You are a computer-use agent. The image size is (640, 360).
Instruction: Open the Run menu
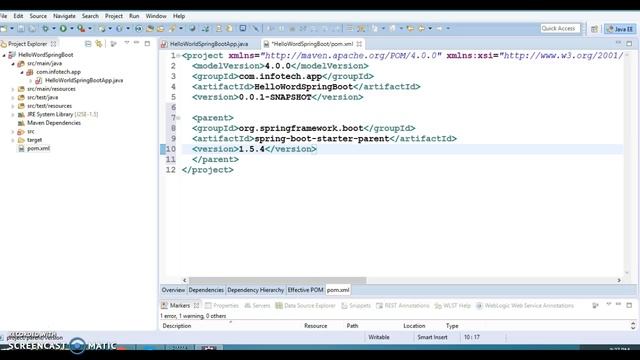coord(134,16)
